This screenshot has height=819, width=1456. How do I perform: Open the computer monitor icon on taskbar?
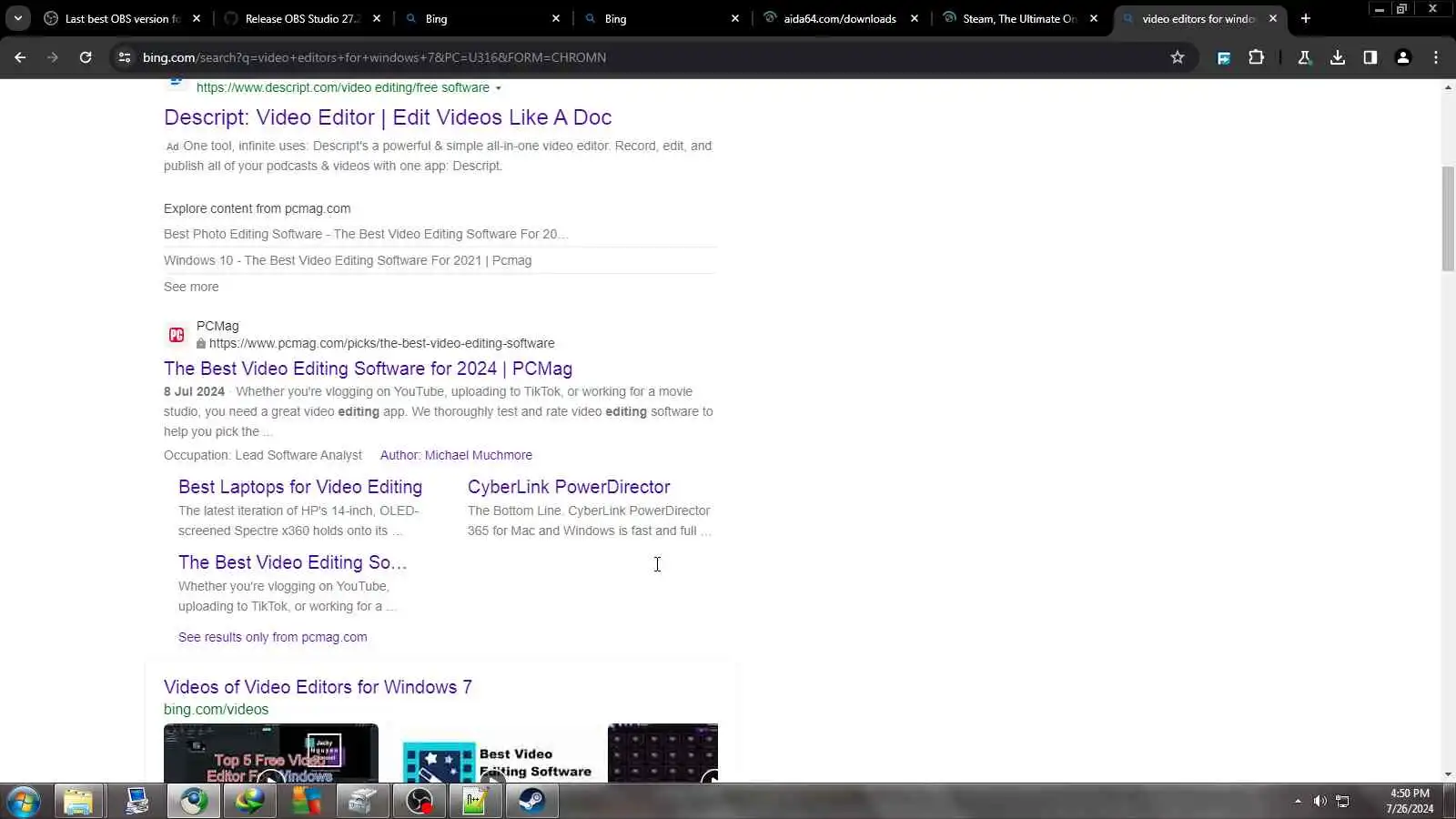[x=136, y=802]
